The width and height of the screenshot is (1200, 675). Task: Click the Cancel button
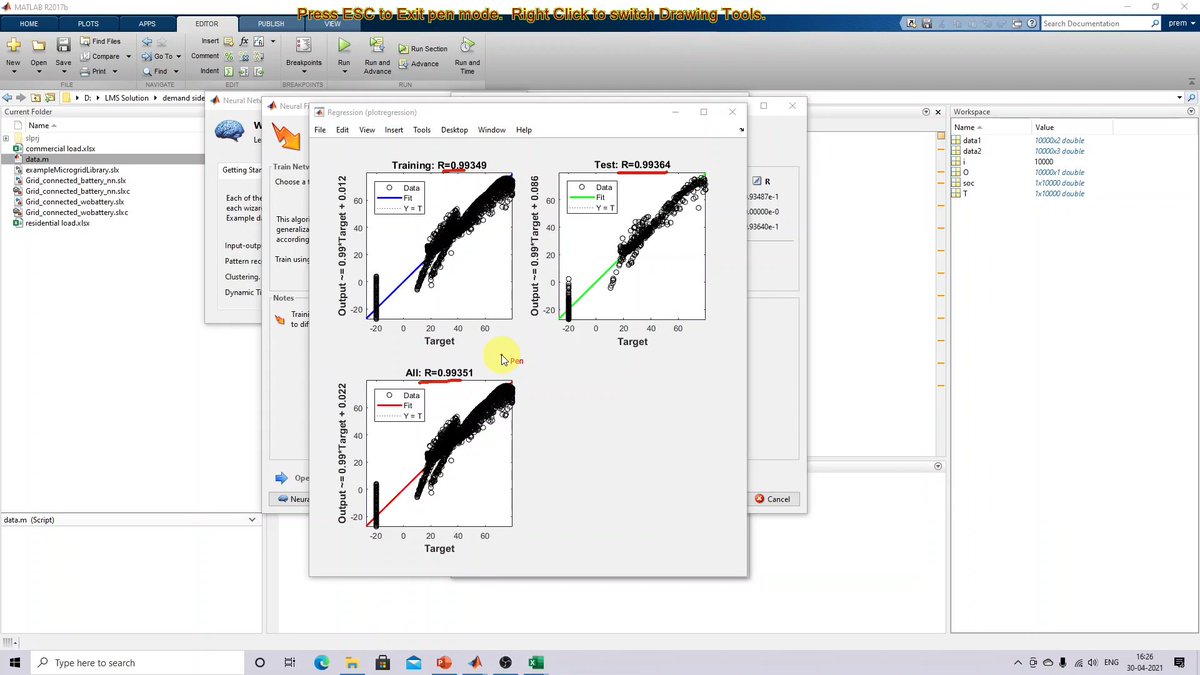pyautogui.click(x=775, y=498)
